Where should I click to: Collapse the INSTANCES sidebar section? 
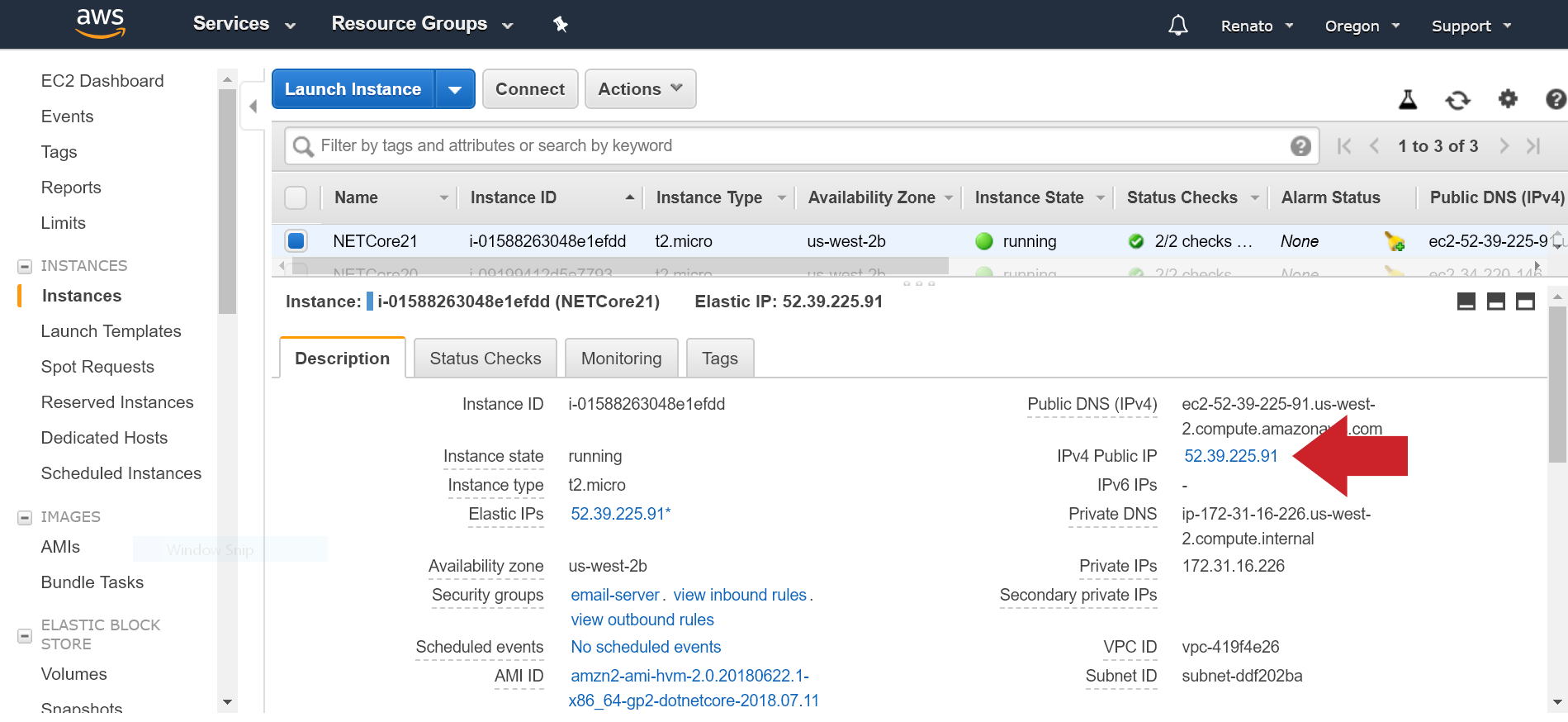coord(25,266)
